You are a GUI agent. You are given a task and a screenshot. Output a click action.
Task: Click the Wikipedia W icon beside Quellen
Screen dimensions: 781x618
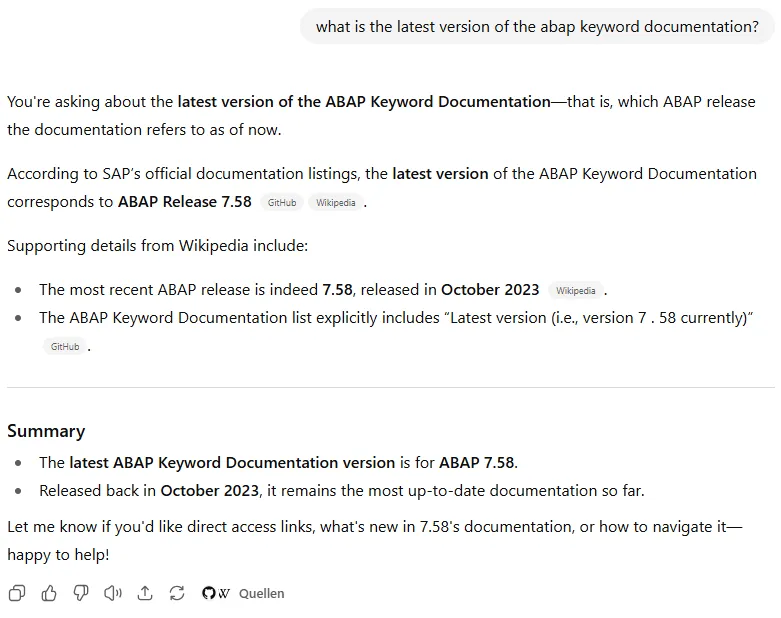tap(223, 593)
